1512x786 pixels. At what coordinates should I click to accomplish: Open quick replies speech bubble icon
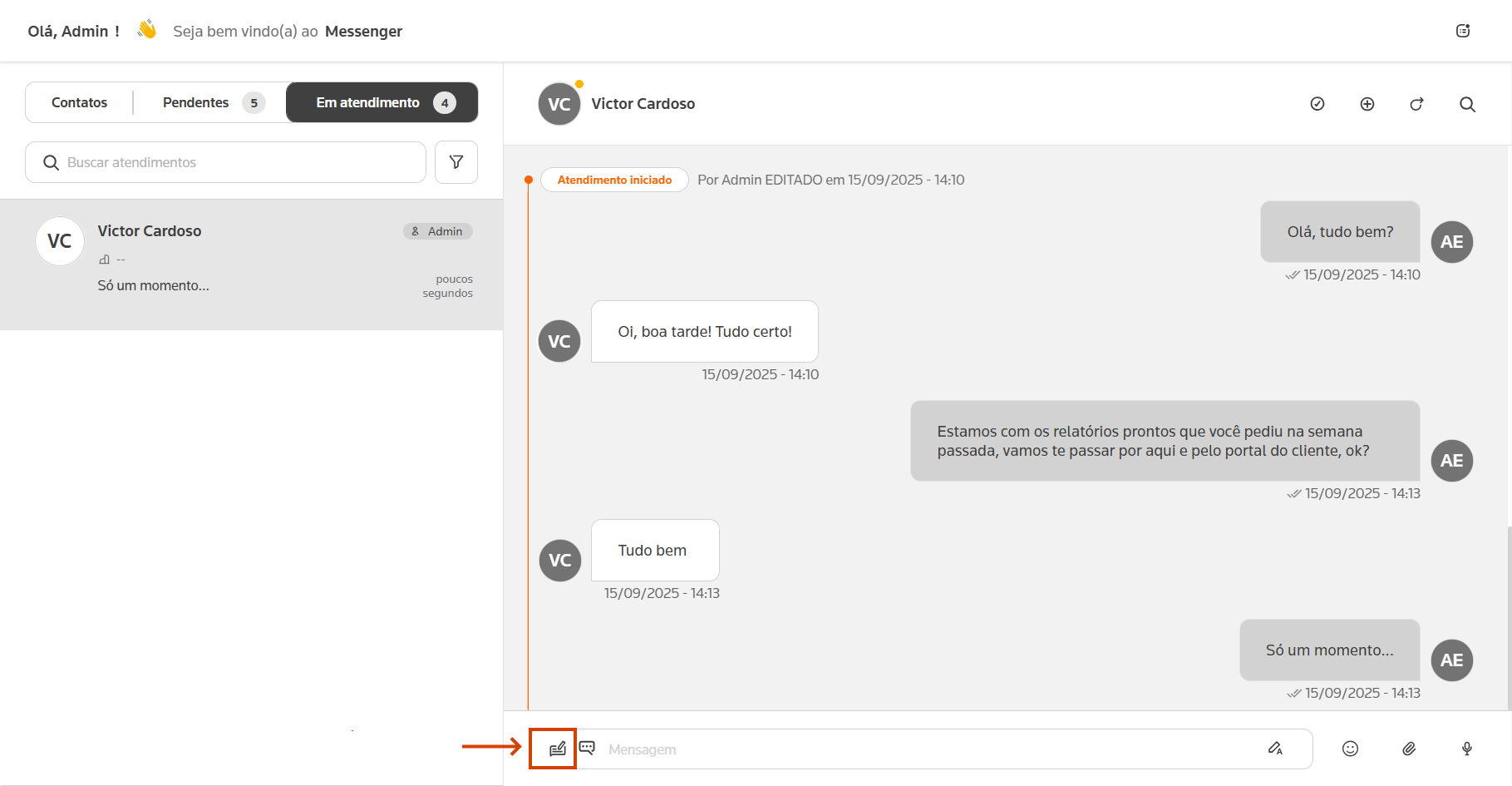(587, 748)
